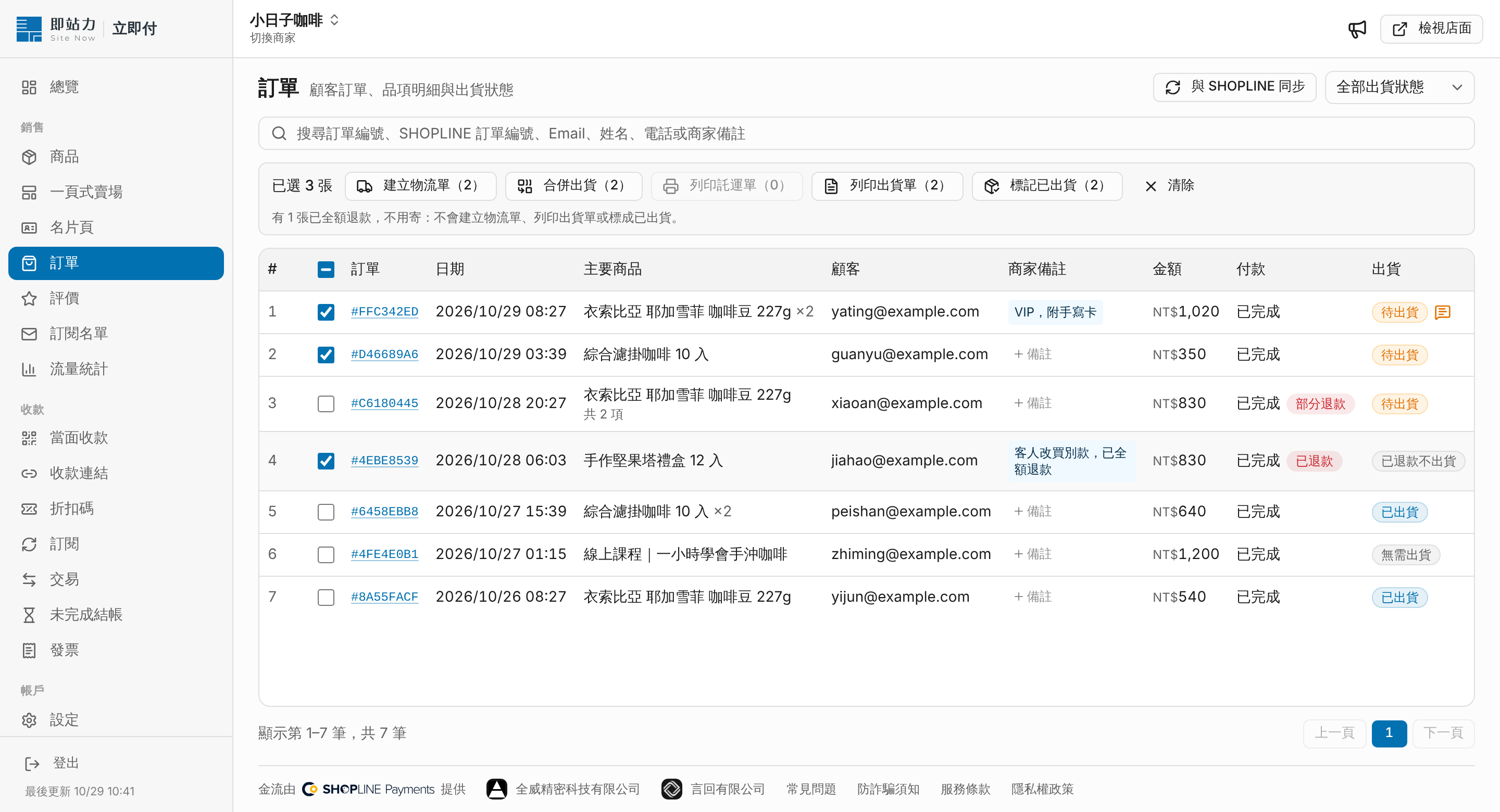This screenshot has height=812, width=1500.
Task: Click the announcement megaphone icon
Action: (x=1357, y=29)
